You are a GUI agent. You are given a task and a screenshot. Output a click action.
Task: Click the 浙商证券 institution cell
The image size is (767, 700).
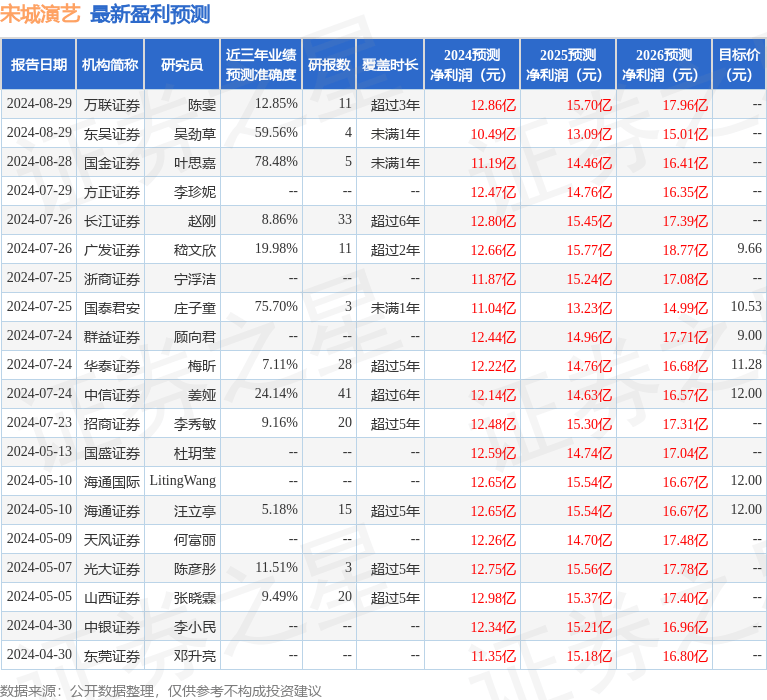112,279
